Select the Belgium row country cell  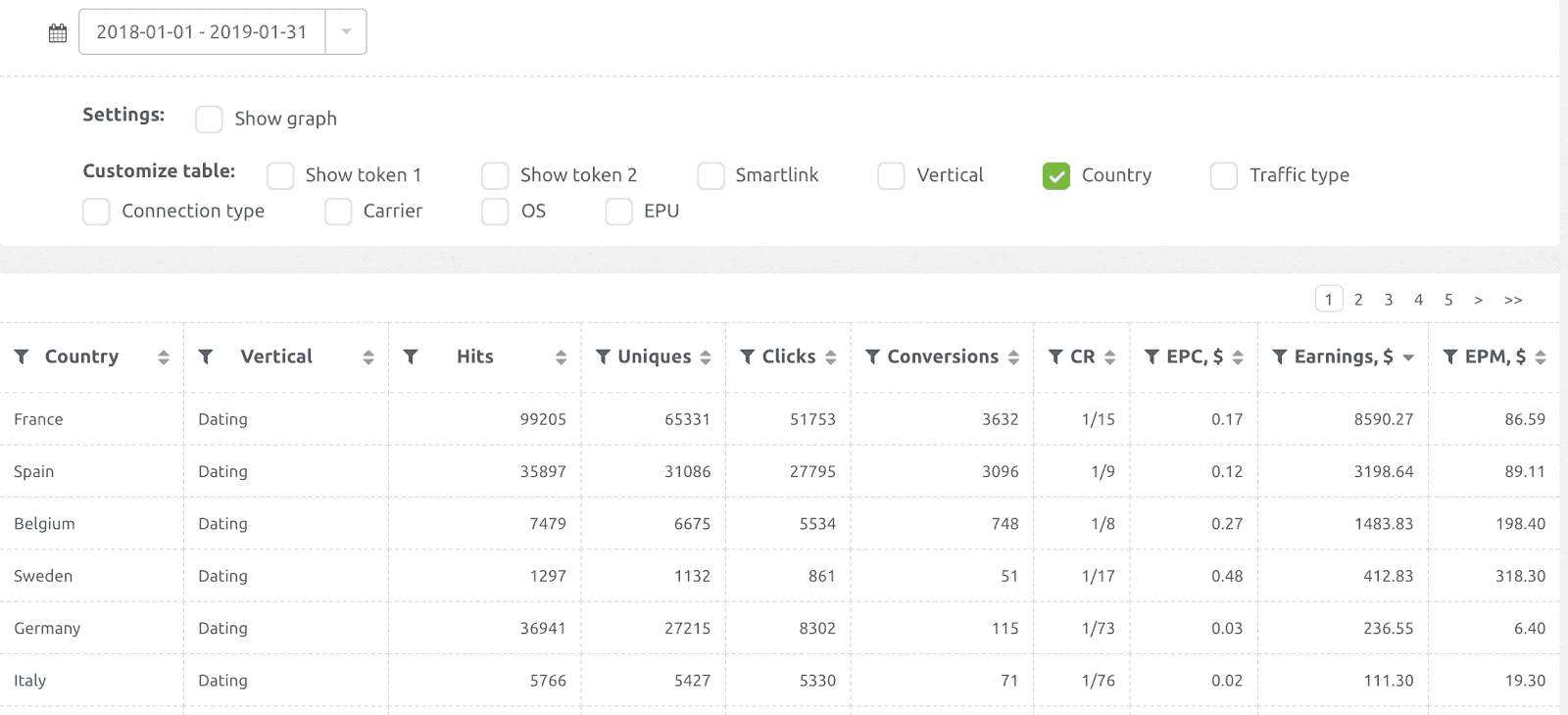pyautogui.click(x=92, y=524)
